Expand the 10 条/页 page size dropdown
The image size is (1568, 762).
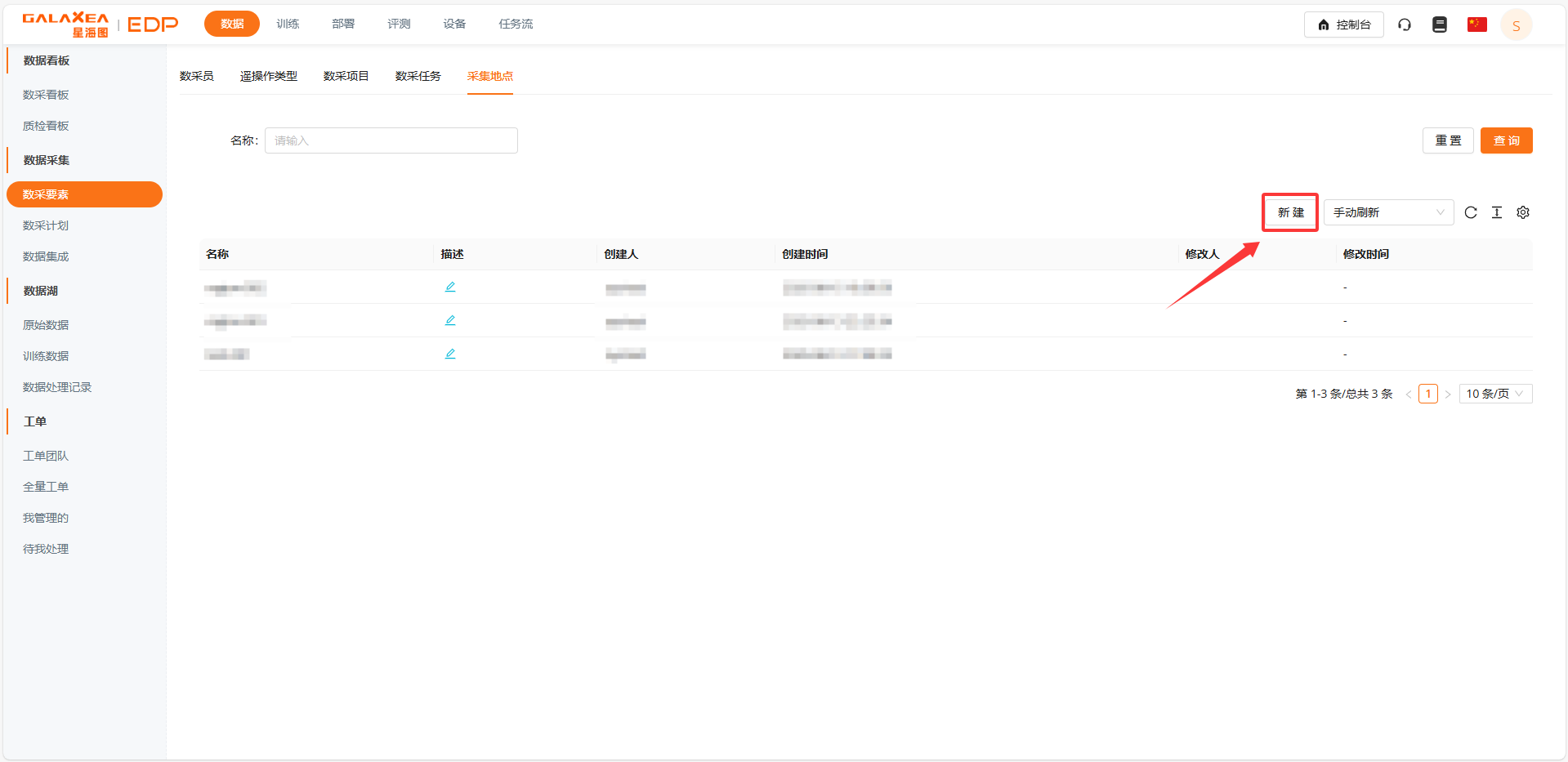click(1494, 394)
